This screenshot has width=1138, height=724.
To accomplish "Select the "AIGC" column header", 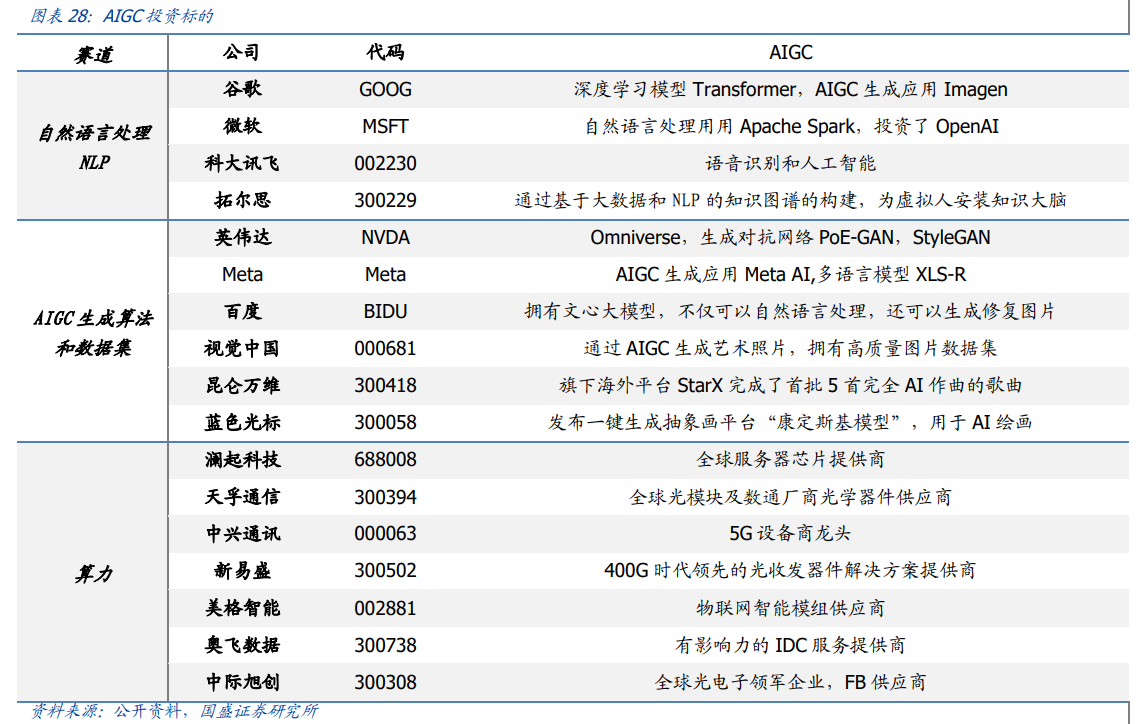I will pyautogui.click(x=792, y=51).
